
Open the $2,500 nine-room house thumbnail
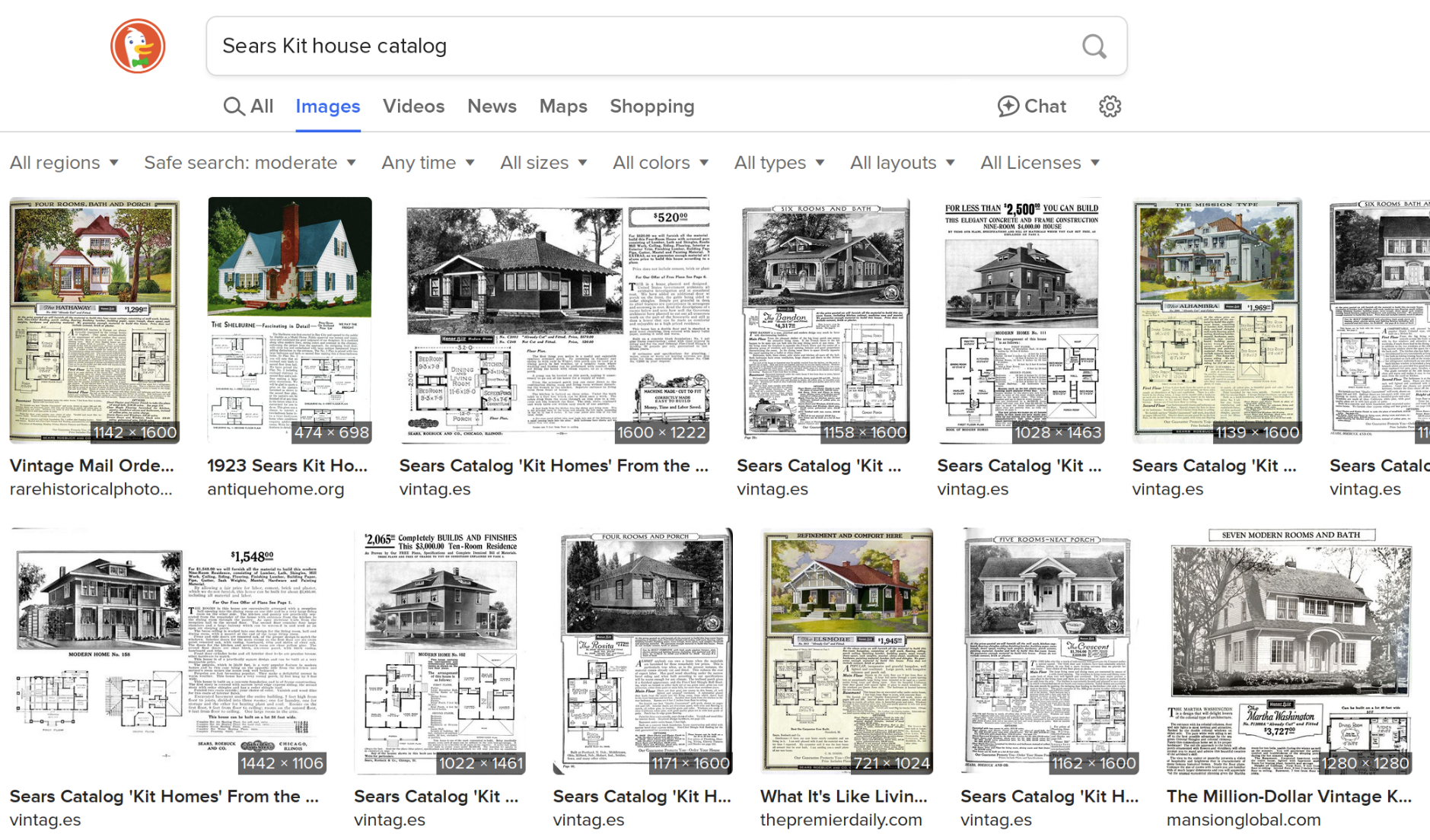tap(1021, 320)
